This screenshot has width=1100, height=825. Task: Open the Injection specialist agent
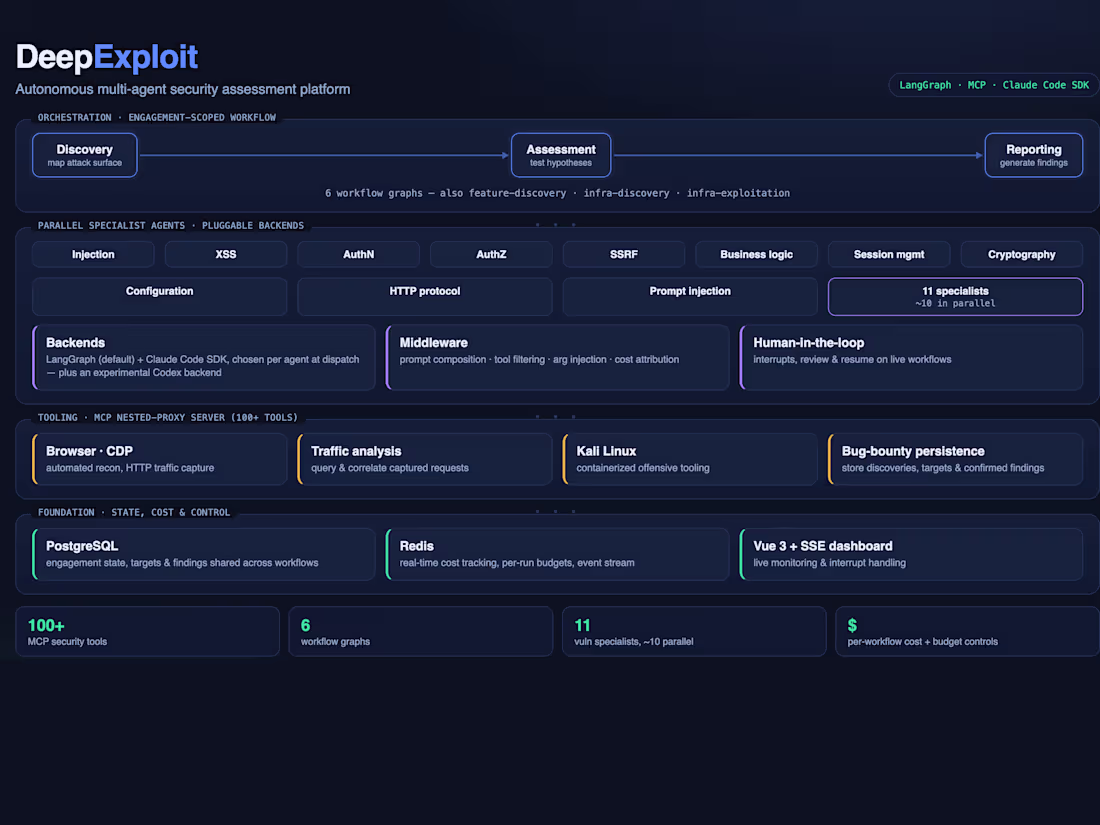pyautogui.click(x=93, y=254)
